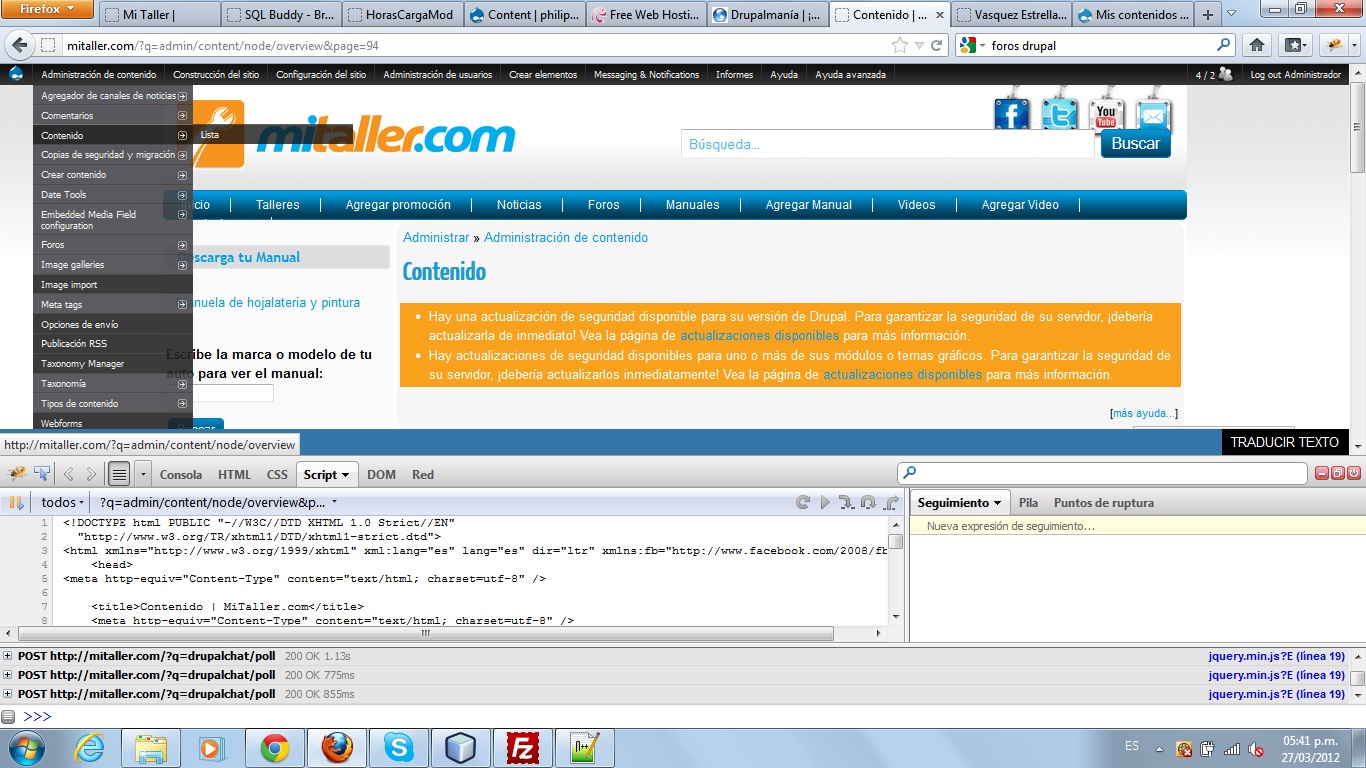
Task: Open Internet Explorer from the taskbar
Action: (90, 747)
